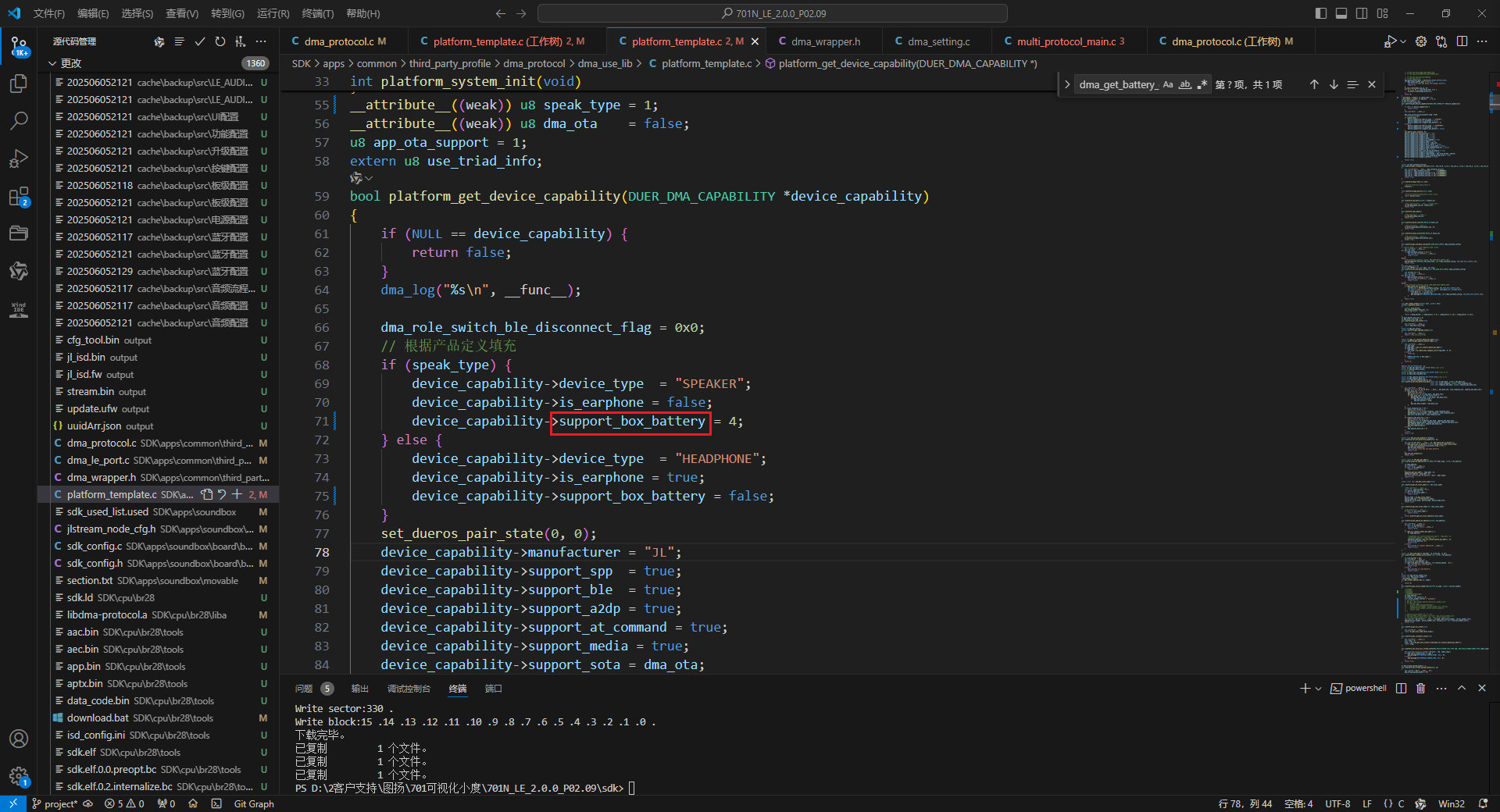Viewport: 1500px width, 812px height.
Task: Open the Extensions view in activity bar
Action: click(x=19, y=196)
